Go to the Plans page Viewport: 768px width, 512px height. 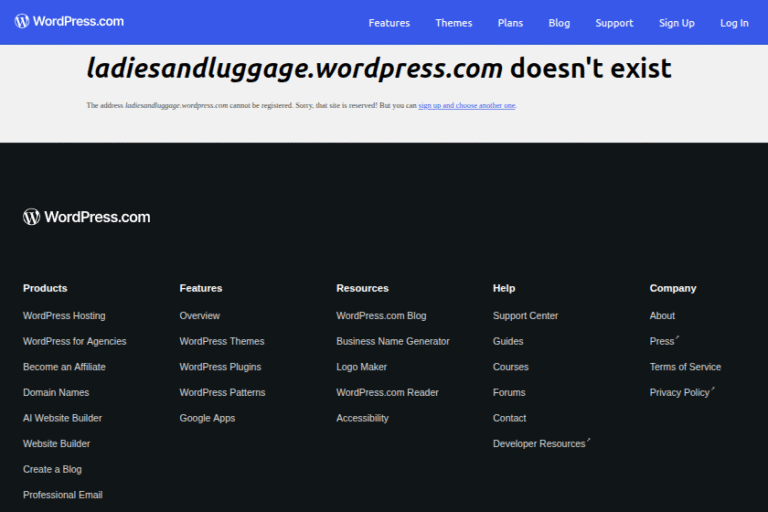[x=510, y=23]
